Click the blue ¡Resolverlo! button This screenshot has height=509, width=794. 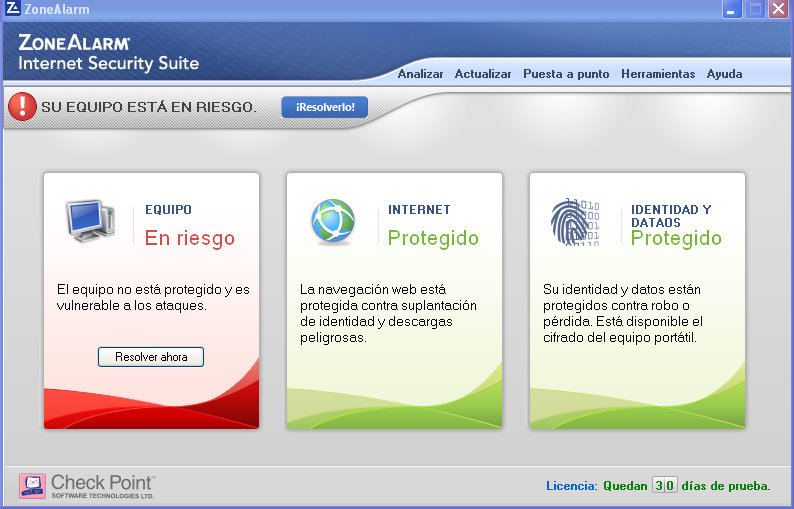[325, 107]
